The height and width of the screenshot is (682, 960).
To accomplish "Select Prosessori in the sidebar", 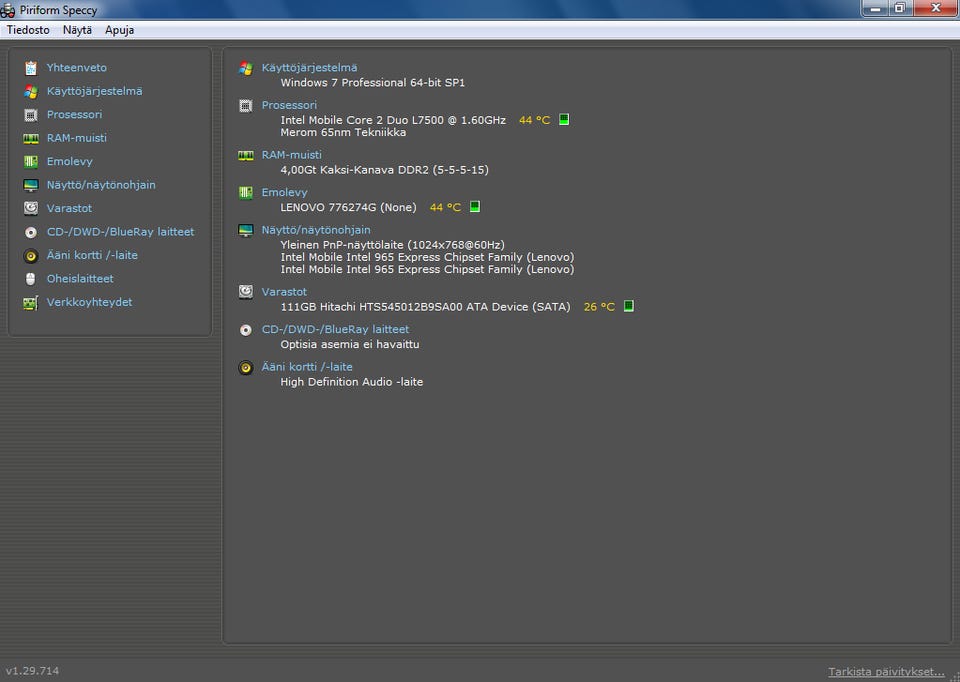I will point(74,114).
